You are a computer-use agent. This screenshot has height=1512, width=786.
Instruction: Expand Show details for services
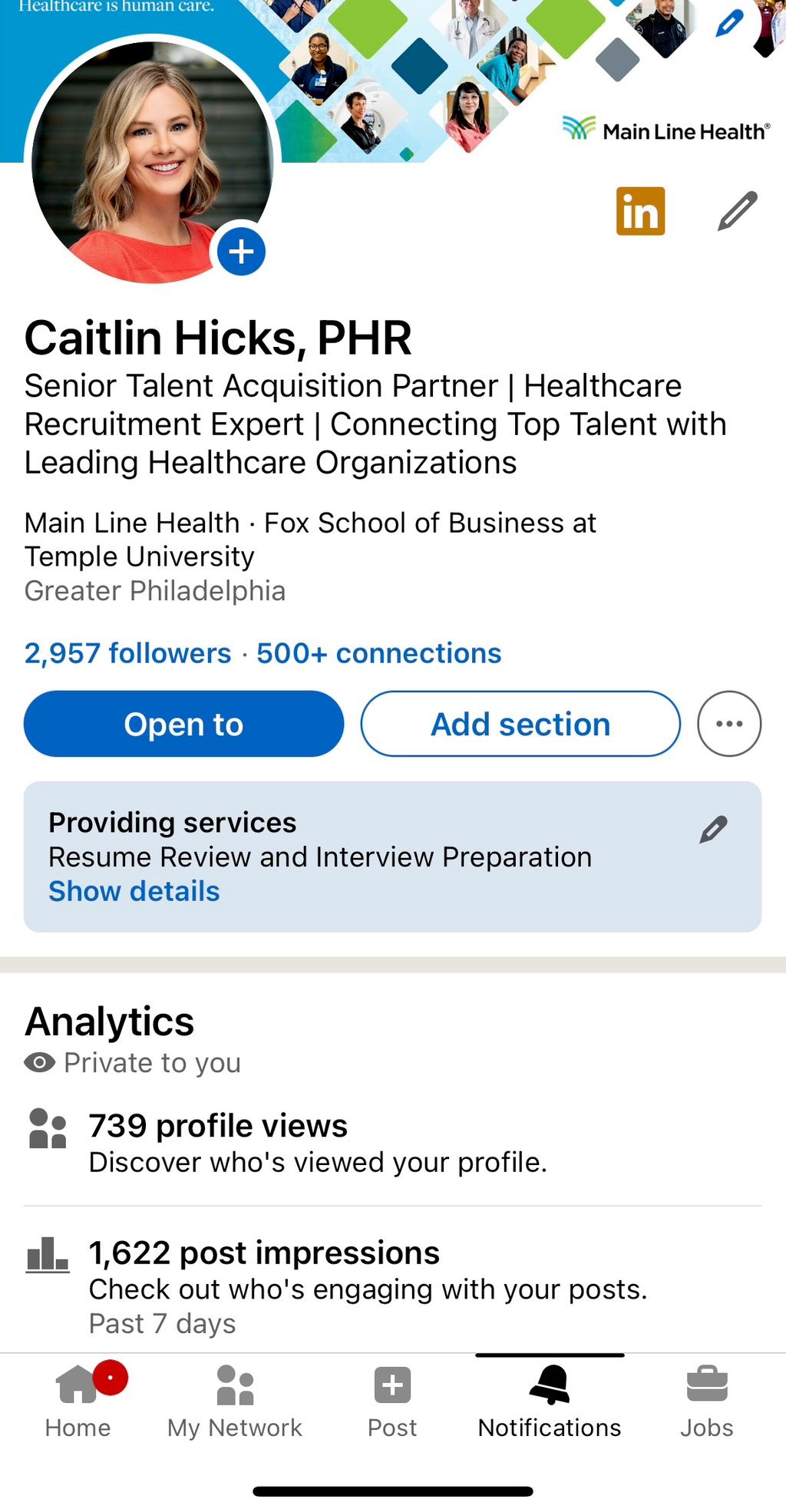[x=134, y=891]
